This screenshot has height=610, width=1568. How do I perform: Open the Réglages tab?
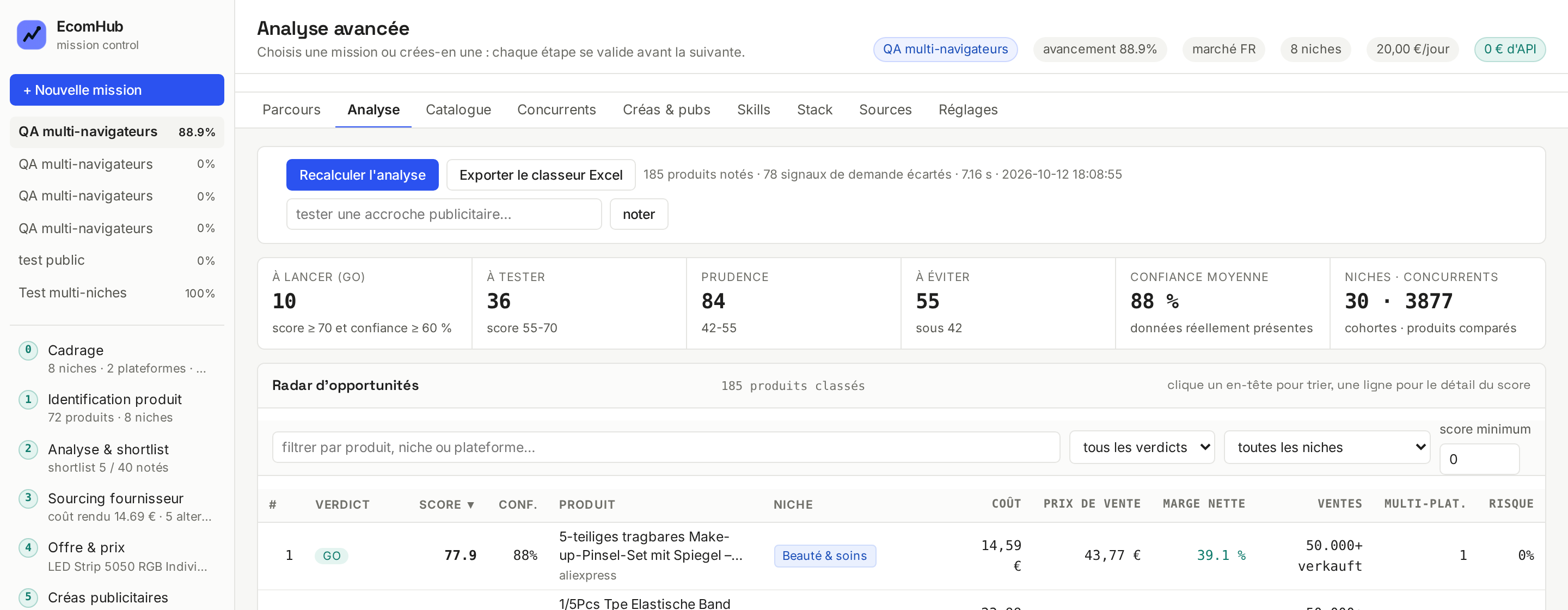[968, 109]
